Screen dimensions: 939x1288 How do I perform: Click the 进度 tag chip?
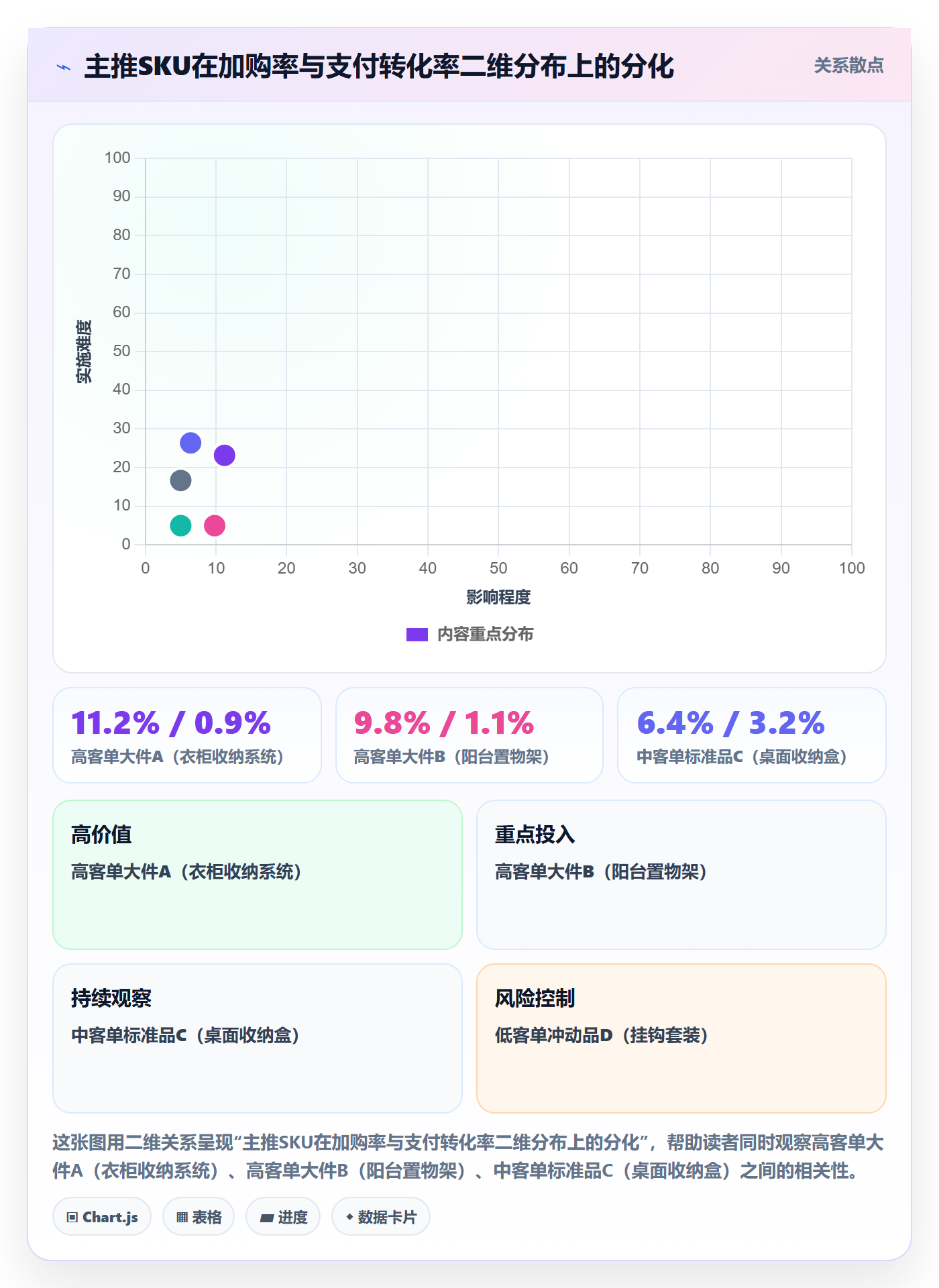(x=283, y=1216)
